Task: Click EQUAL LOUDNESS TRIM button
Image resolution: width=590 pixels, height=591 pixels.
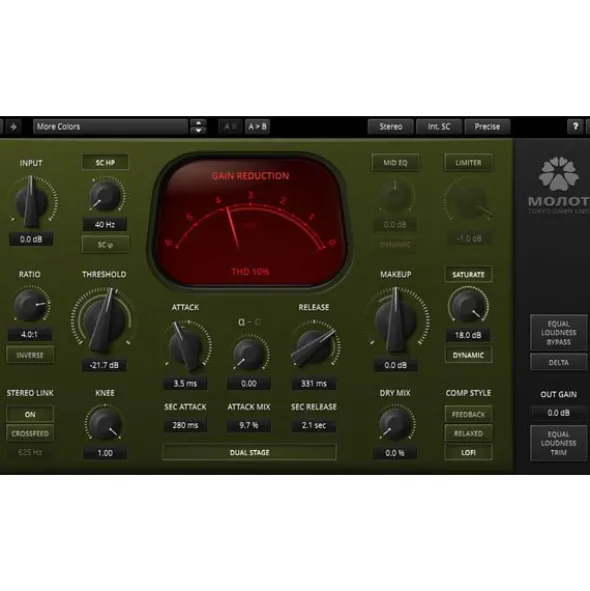Action: [558, 443]
